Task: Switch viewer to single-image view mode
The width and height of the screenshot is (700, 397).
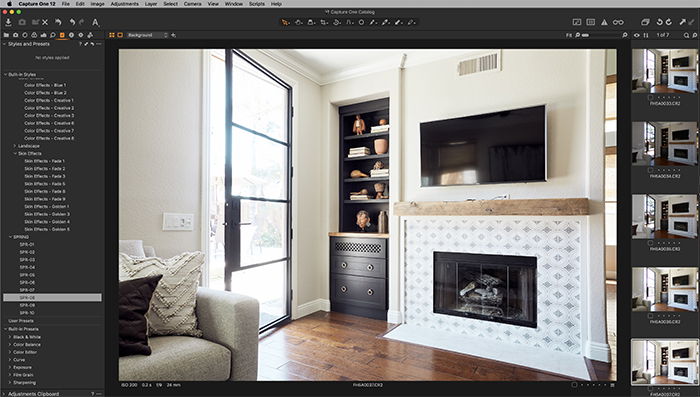Action: [120, 35]
